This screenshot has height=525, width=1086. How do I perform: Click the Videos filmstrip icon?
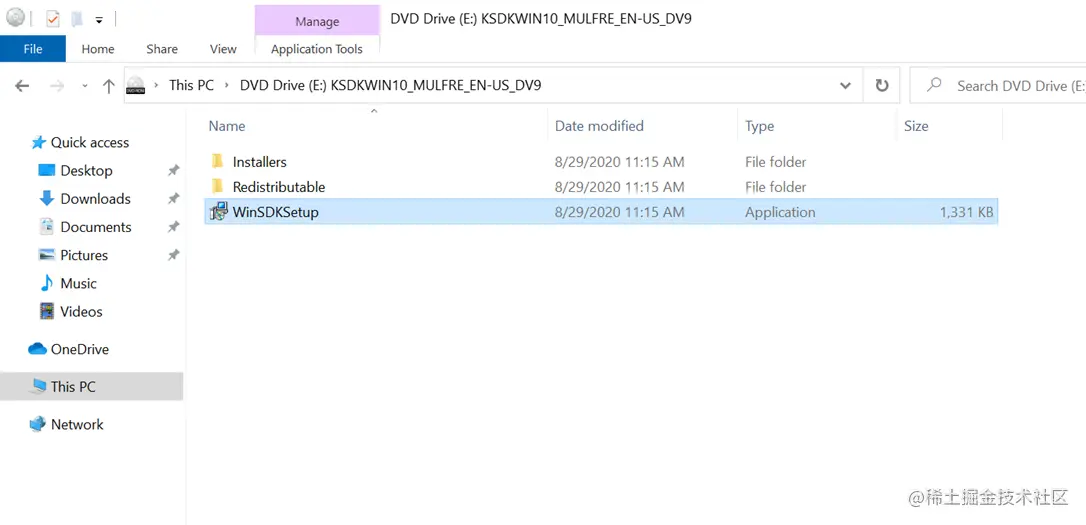click(x=46, y=312)
